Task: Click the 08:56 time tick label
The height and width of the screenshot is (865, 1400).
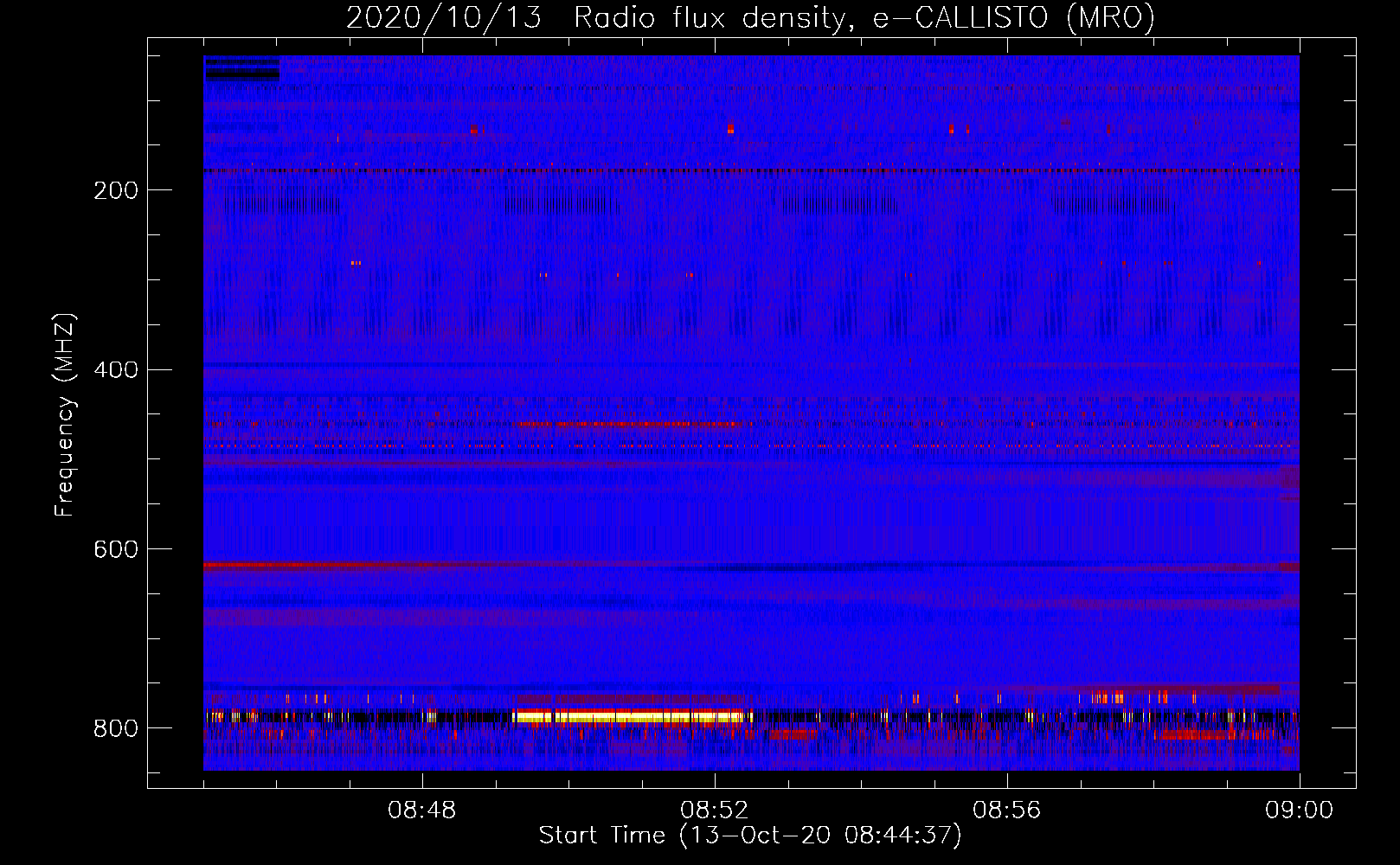Action: [x=1007, y=811]
